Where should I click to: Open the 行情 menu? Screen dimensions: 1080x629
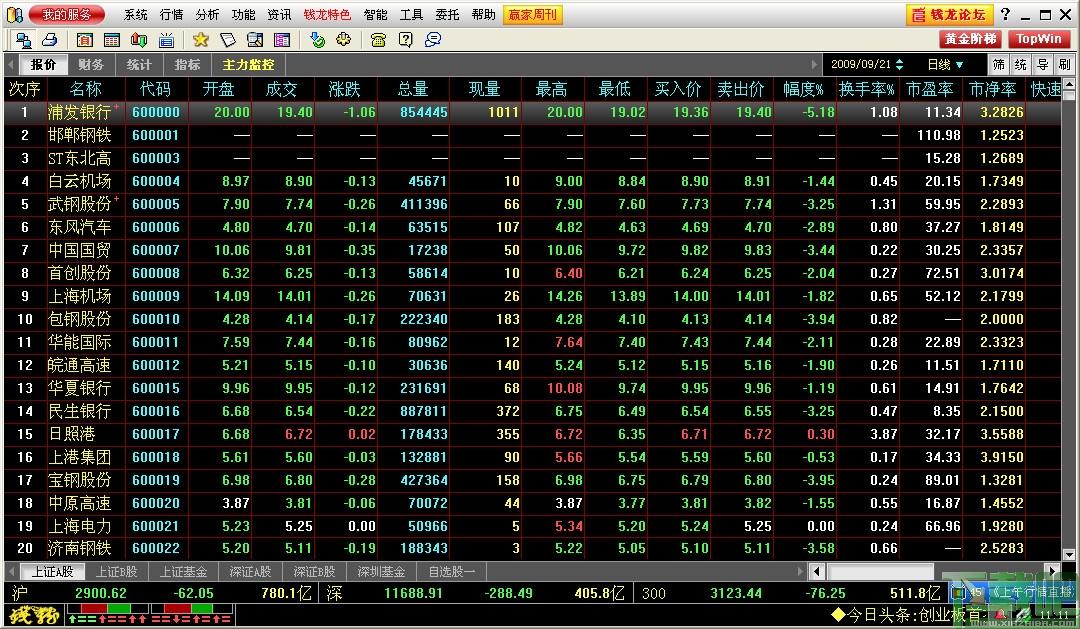pos(172,14)
